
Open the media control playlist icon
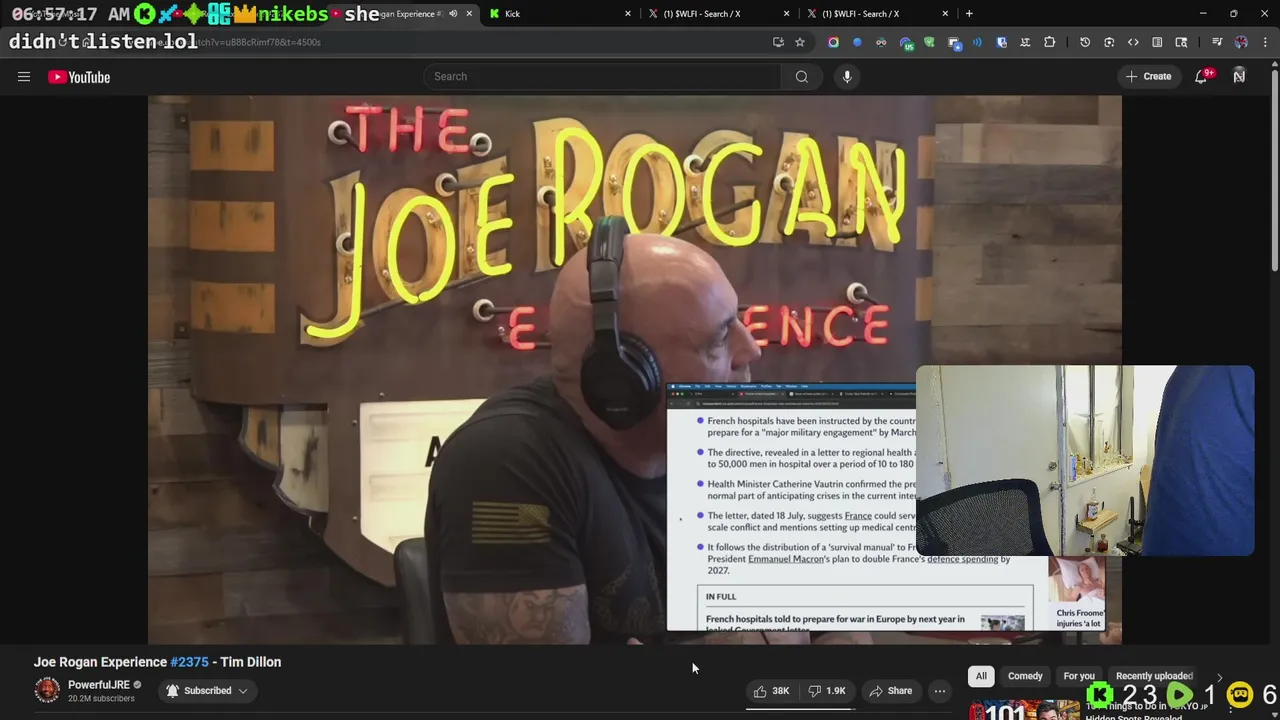[1217, 42]
